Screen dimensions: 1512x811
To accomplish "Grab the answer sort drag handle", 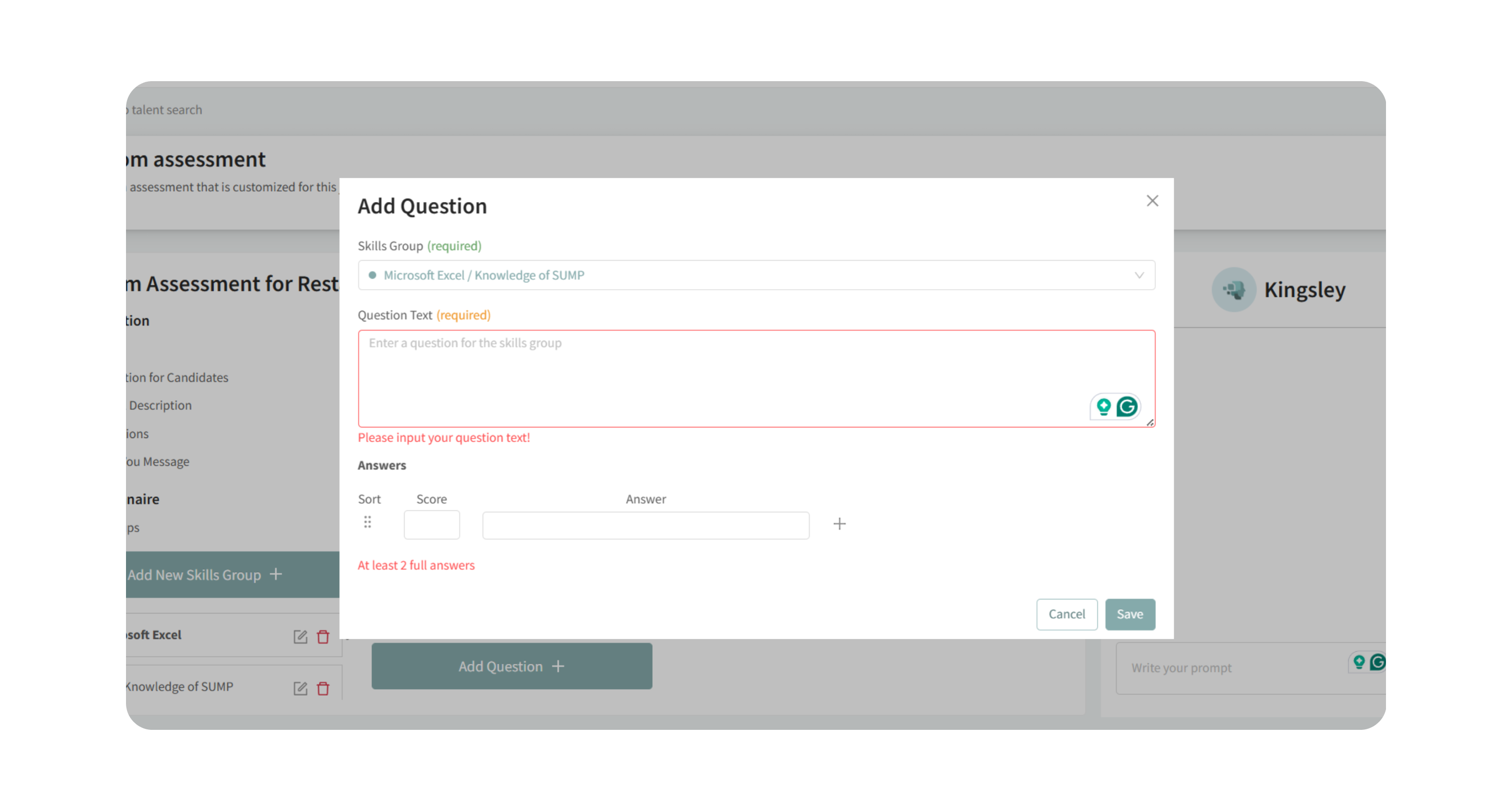I will point(367,522).
